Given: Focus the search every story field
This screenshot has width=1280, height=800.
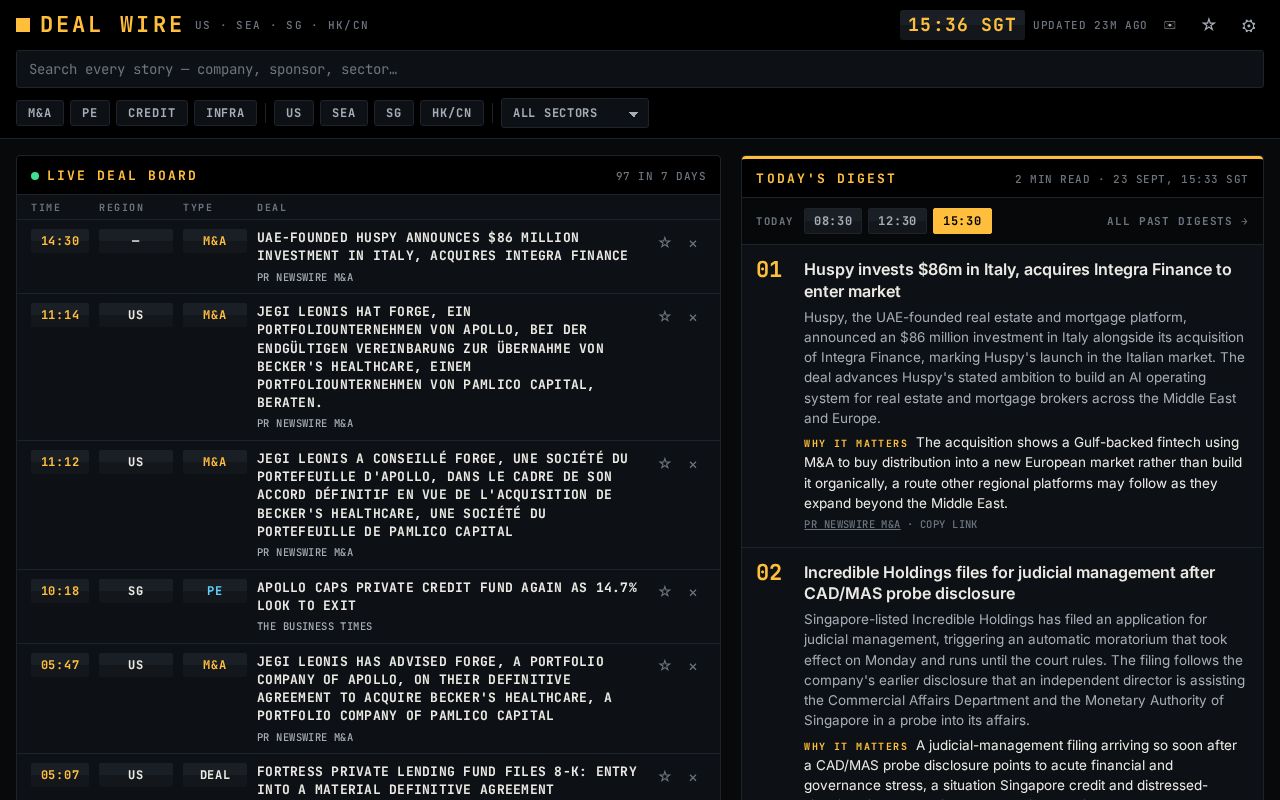Looking at the screenshot, I should pyautogui.click(x=640, y=69).
